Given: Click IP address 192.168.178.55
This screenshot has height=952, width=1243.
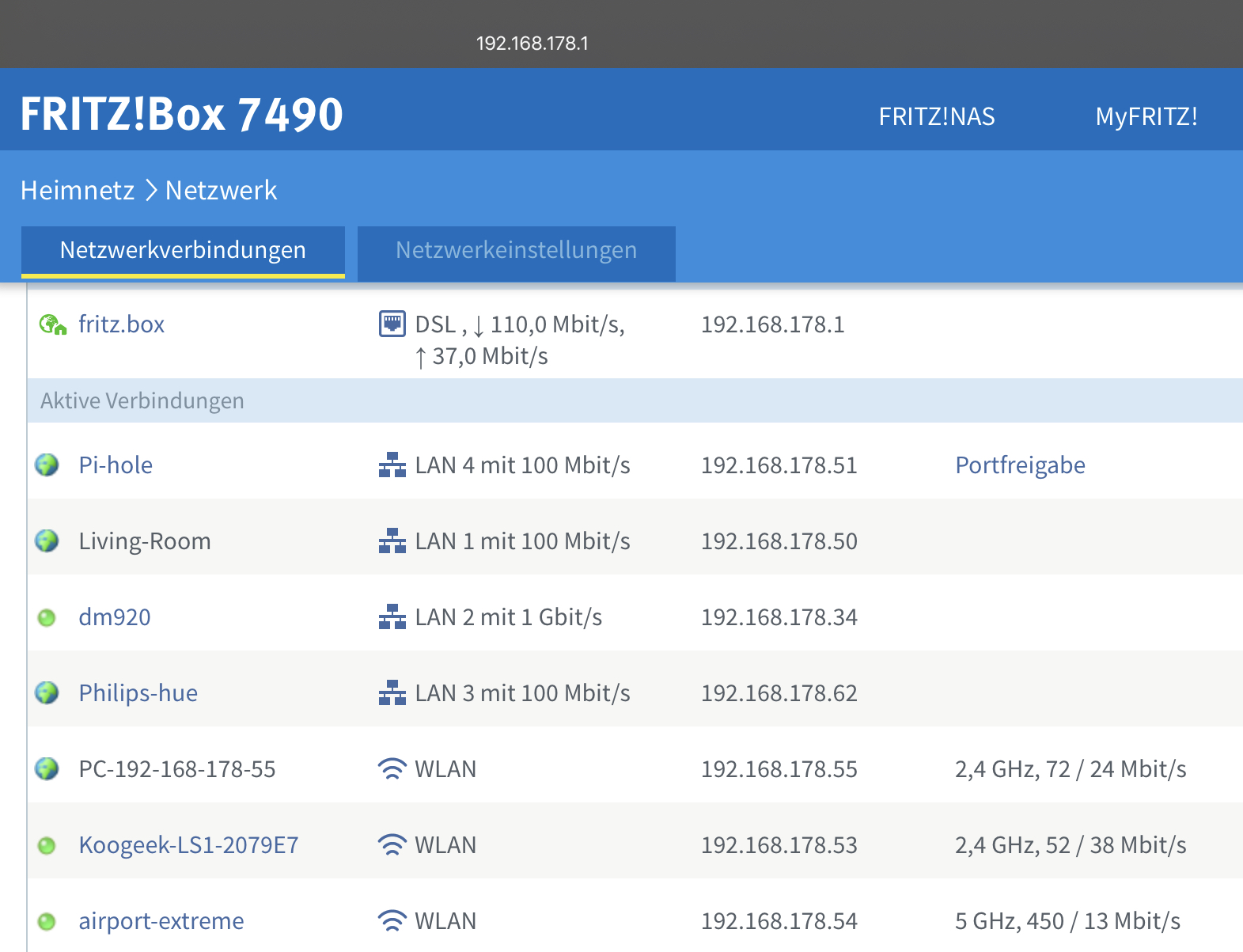Looking at the screenshot, I should tap(779, 769).
